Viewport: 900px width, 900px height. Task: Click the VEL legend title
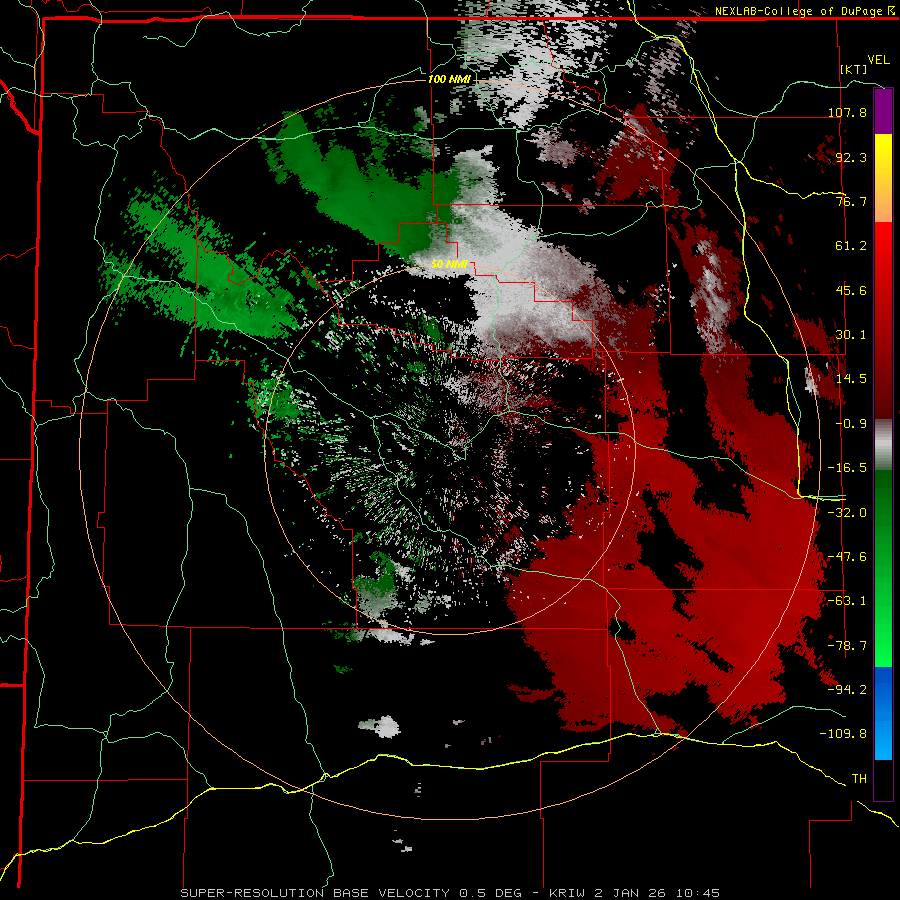pos(879,60)
